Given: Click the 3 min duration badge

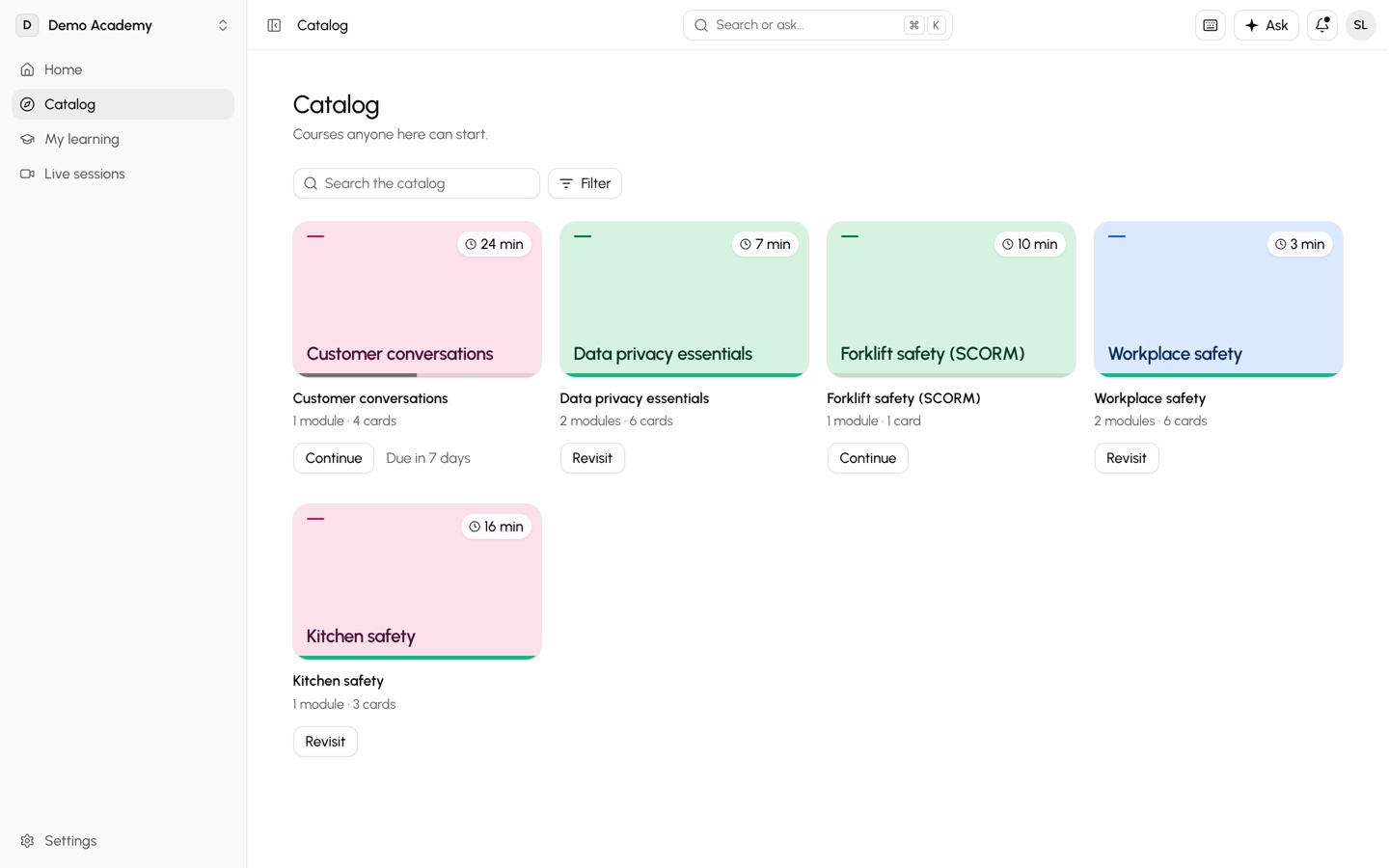Looking at the screenshot, I should pos(1299,244).
